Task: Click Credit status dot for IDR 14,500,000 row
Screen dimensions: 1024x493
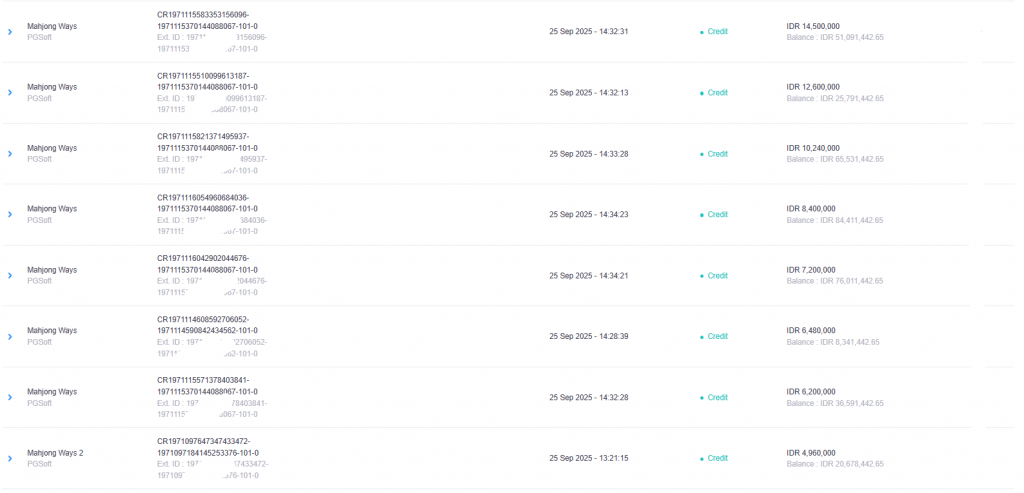Action: [701, 32]
